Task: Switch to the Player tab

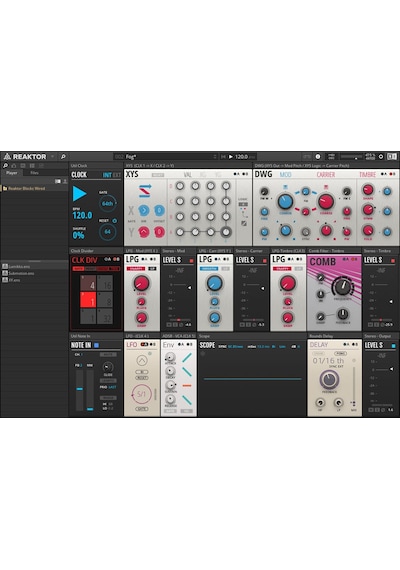Action: point(12,173)
